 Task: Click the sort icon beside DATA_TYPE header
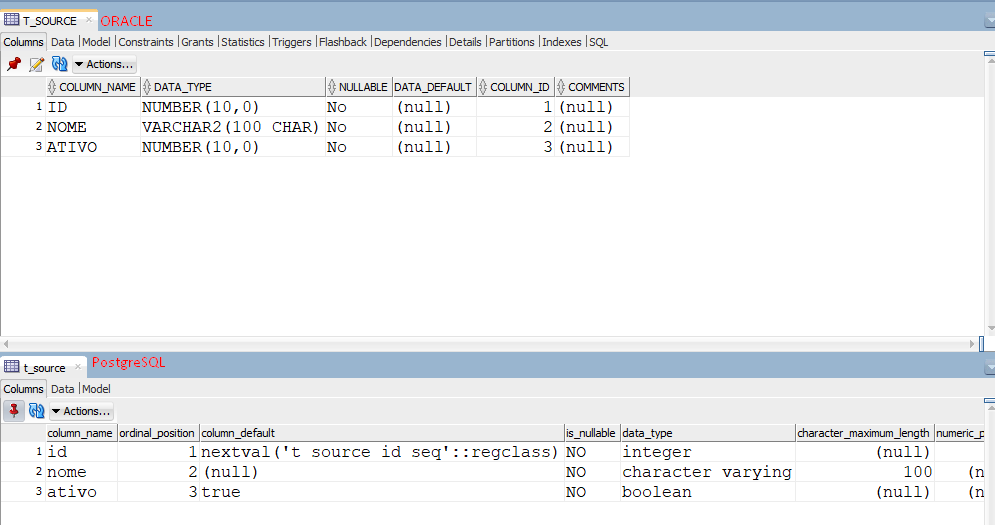pos(147,87)
